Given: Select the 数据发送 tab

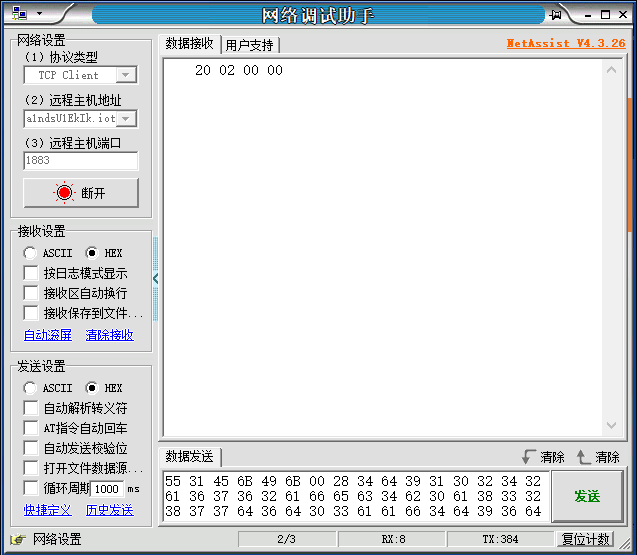Looking at the screenshot, I should [189, 457].
